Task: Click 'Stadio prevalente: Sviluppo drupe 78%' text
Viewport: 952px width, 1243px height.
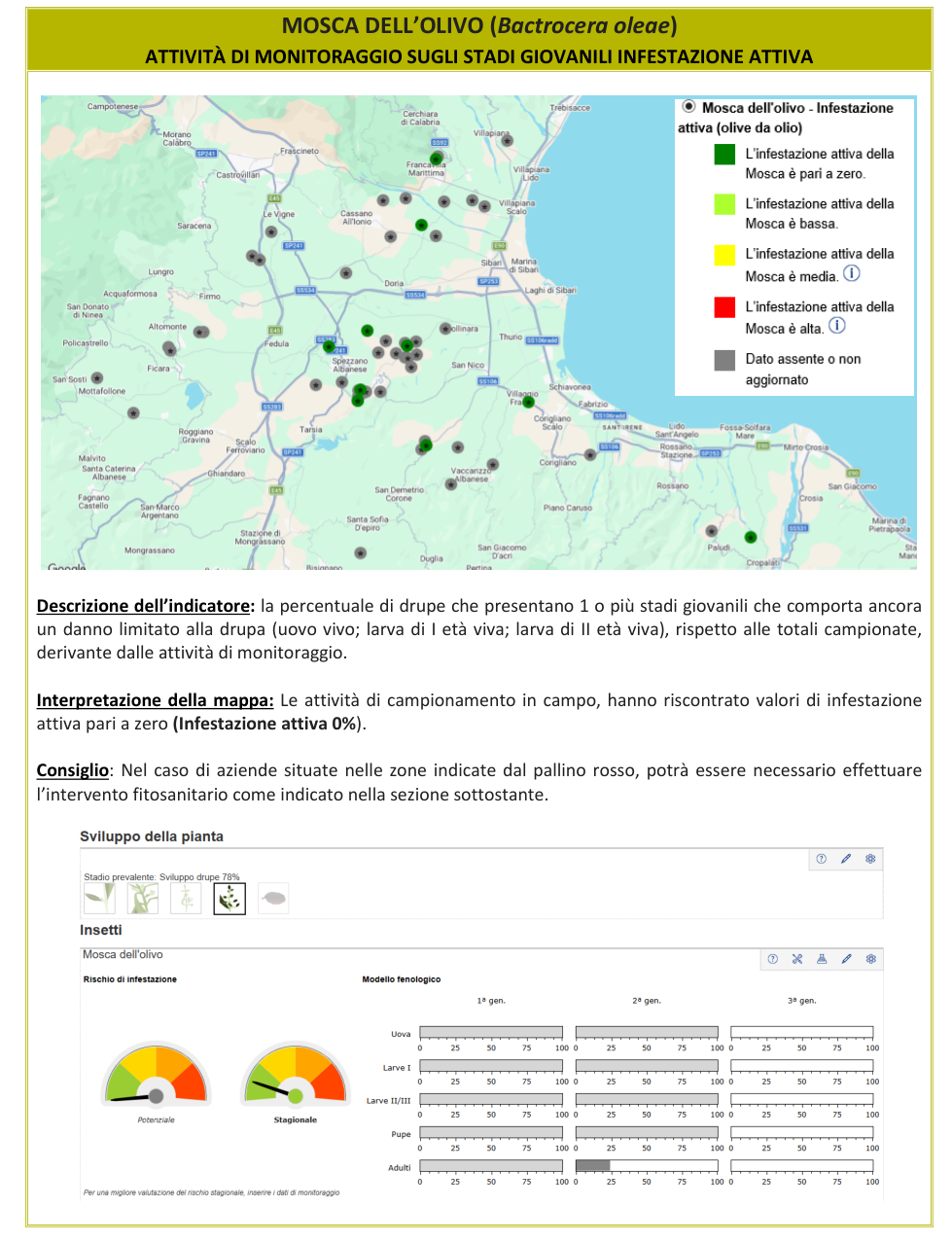Action: point(161,876)
